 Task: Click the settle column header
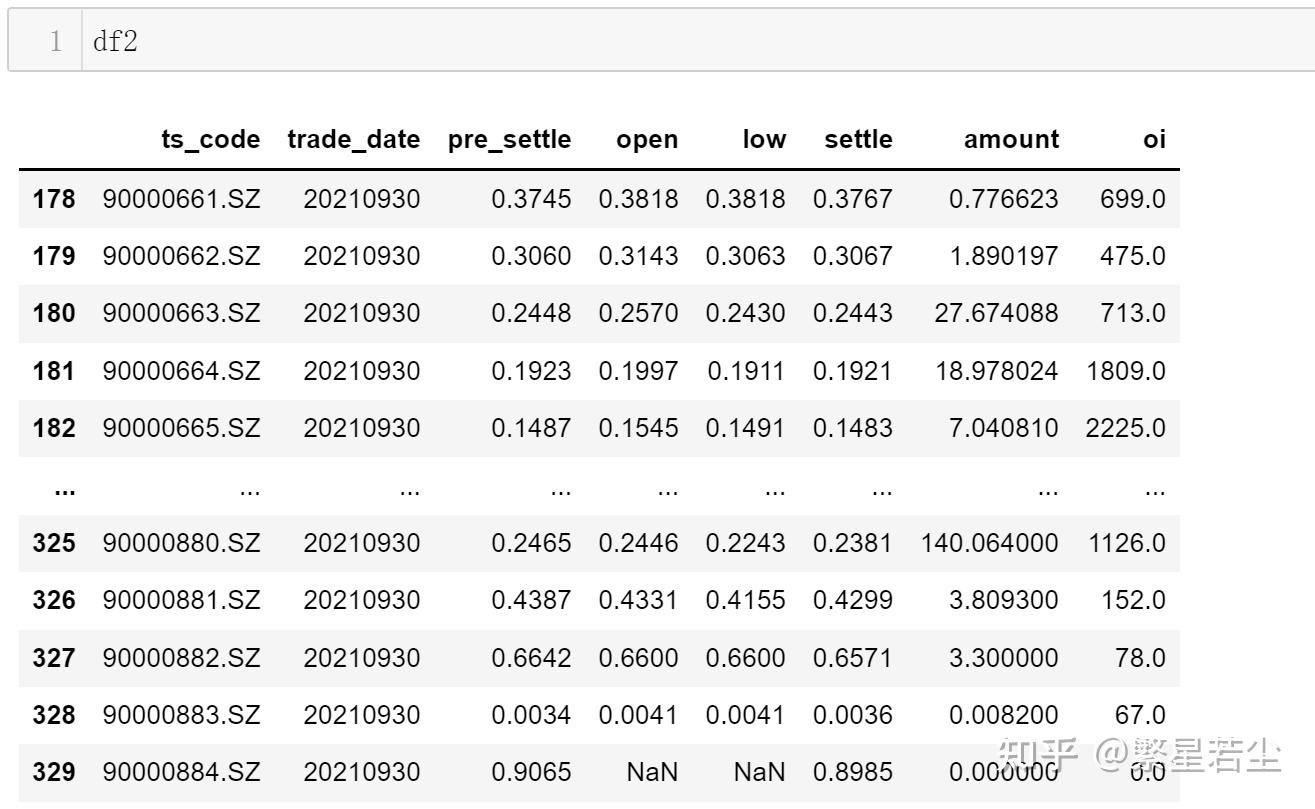(x=858, y=139)
